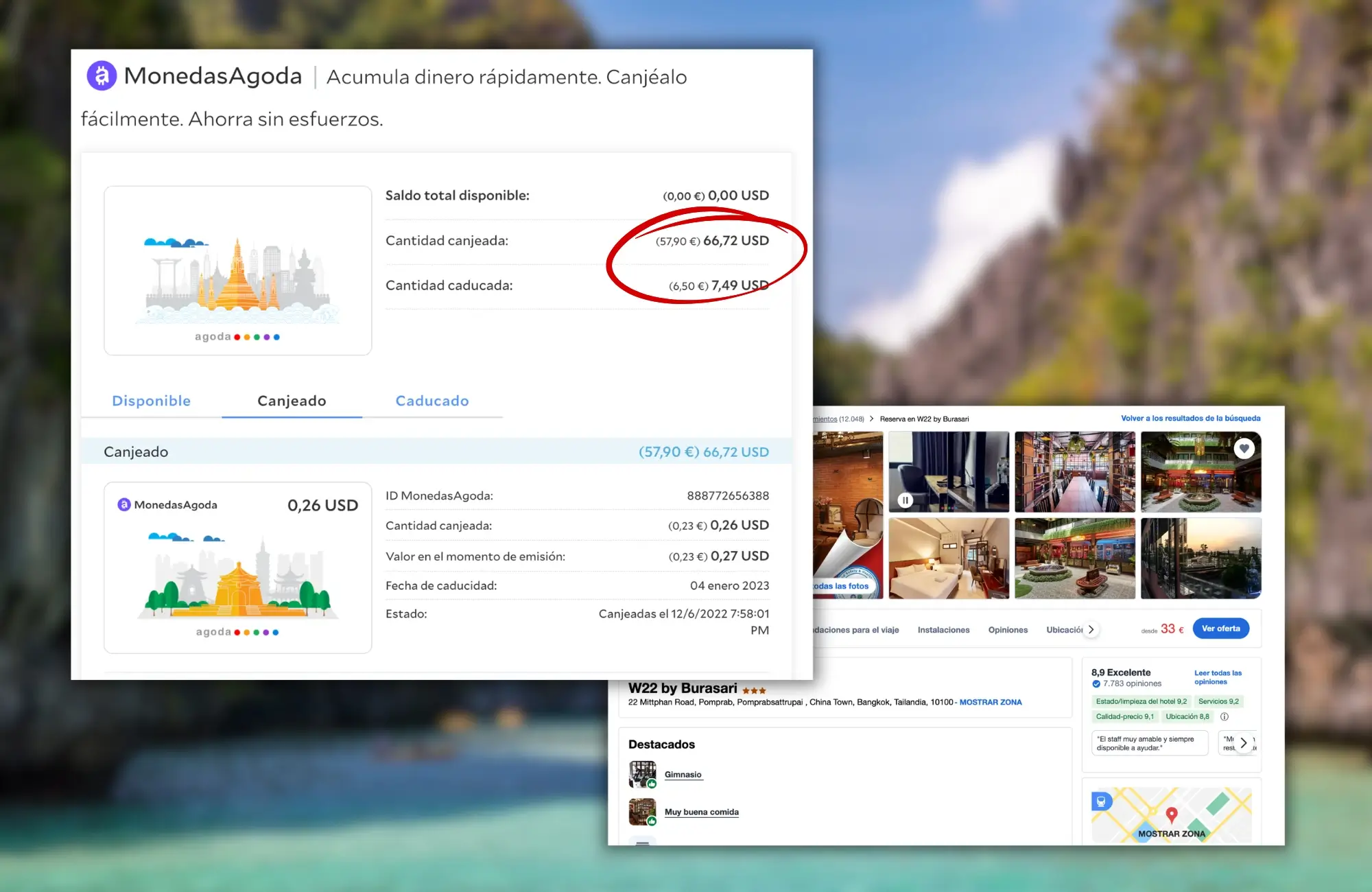Click the desde 33 € price

pos(1162,629)
